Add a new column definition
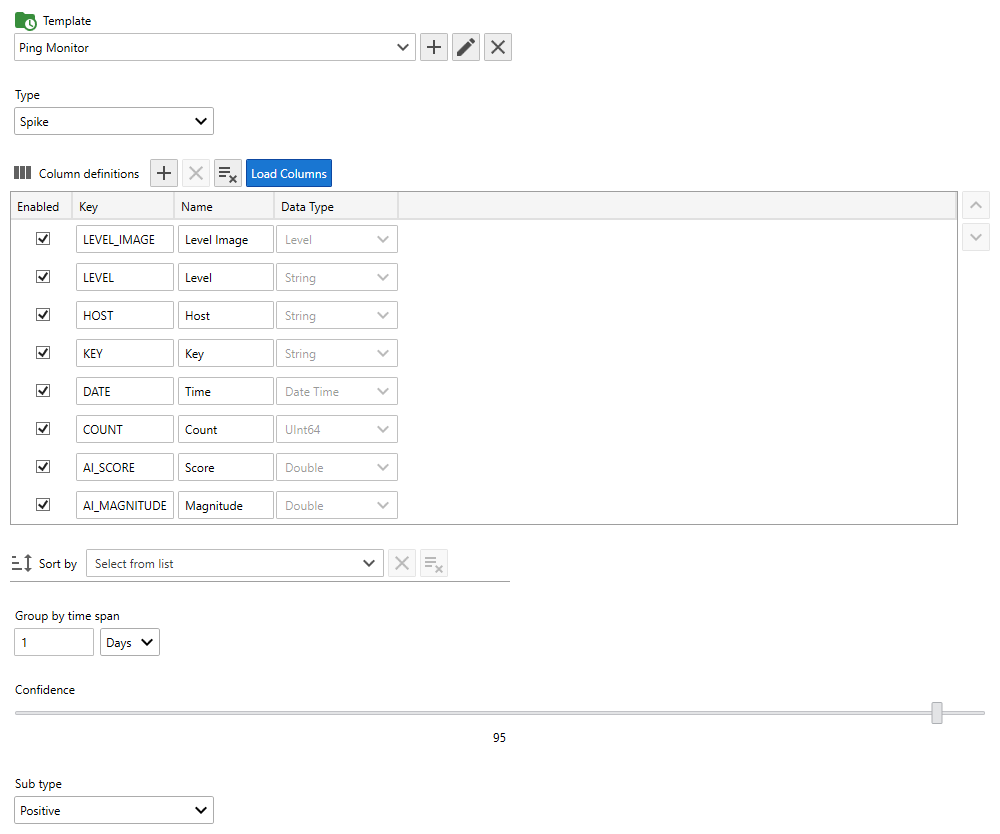The height and width of the screenshot is (834, 1000). pyautogui.click(x=164, y=173)
